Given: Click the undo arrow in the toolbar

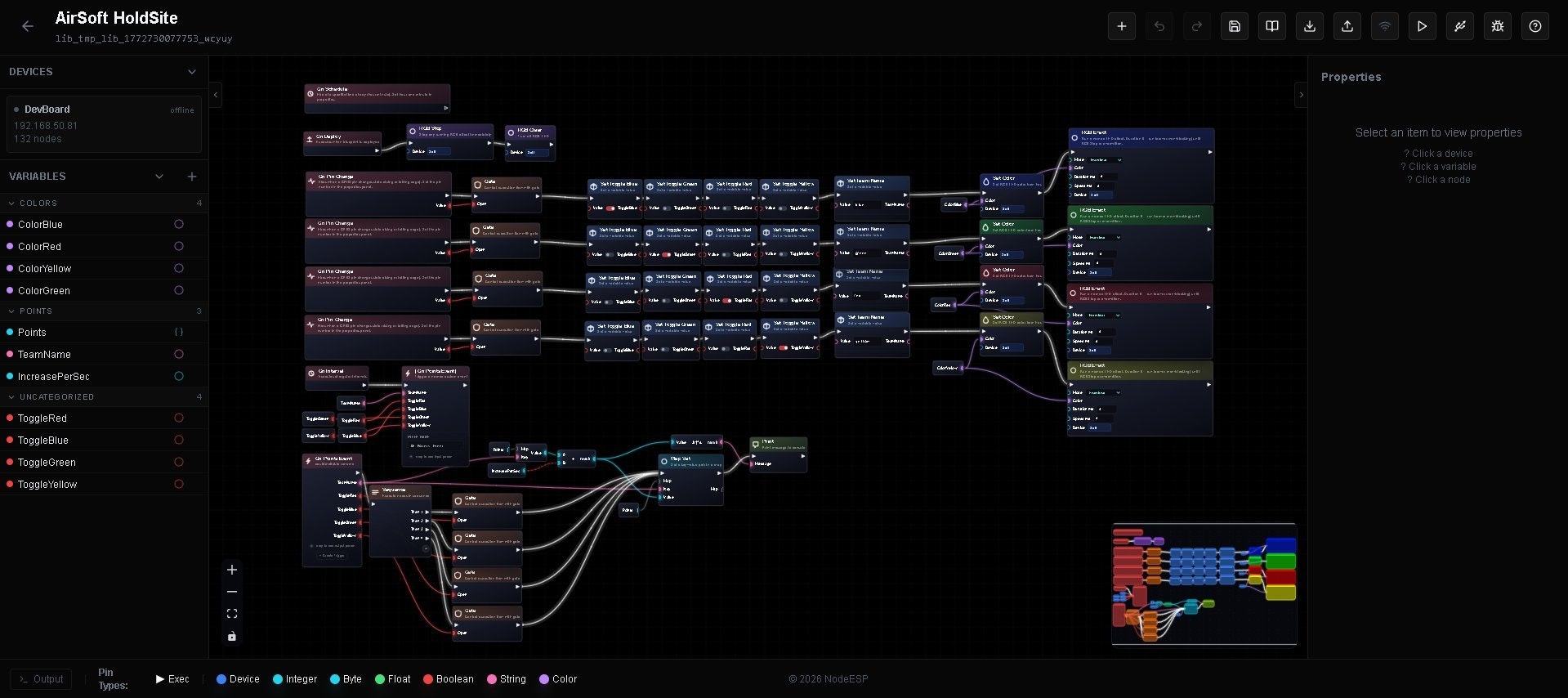Looking at the screenshot, I should coord(1159,26).
